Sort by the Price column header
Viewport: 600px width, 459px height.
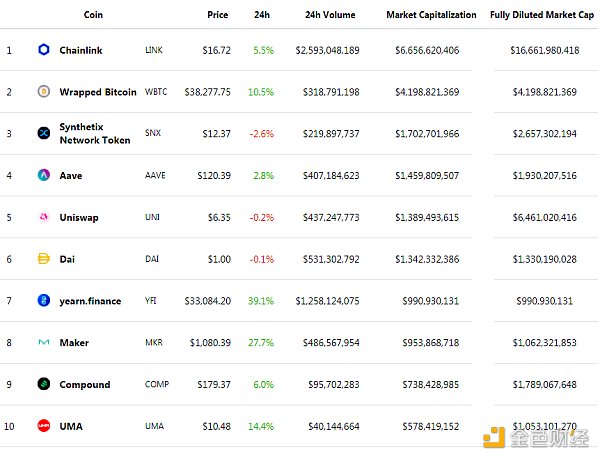pyautogui.click(x=217, y=15)
